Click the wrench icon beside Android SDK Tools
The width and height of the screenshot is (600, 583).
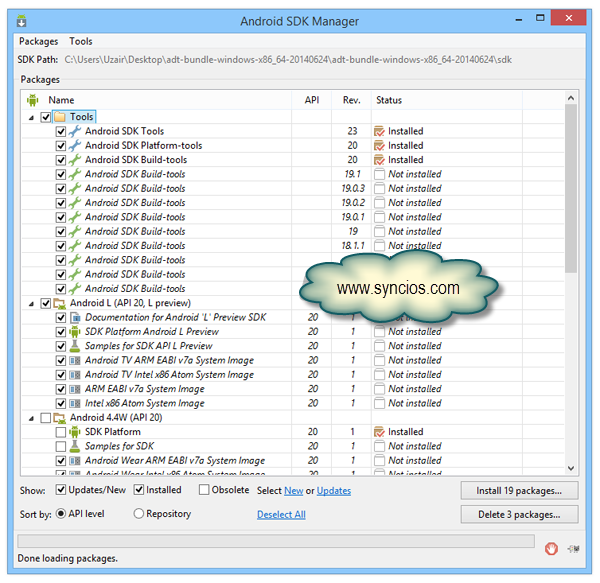click(x=75, y=131)
